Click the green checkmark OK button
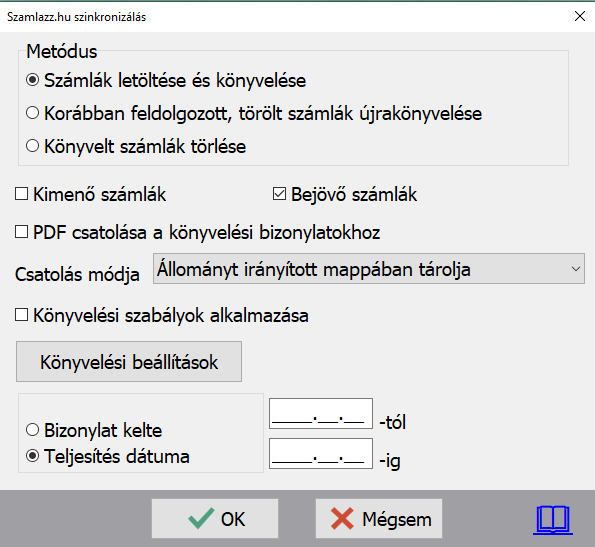 click(215, 519)
